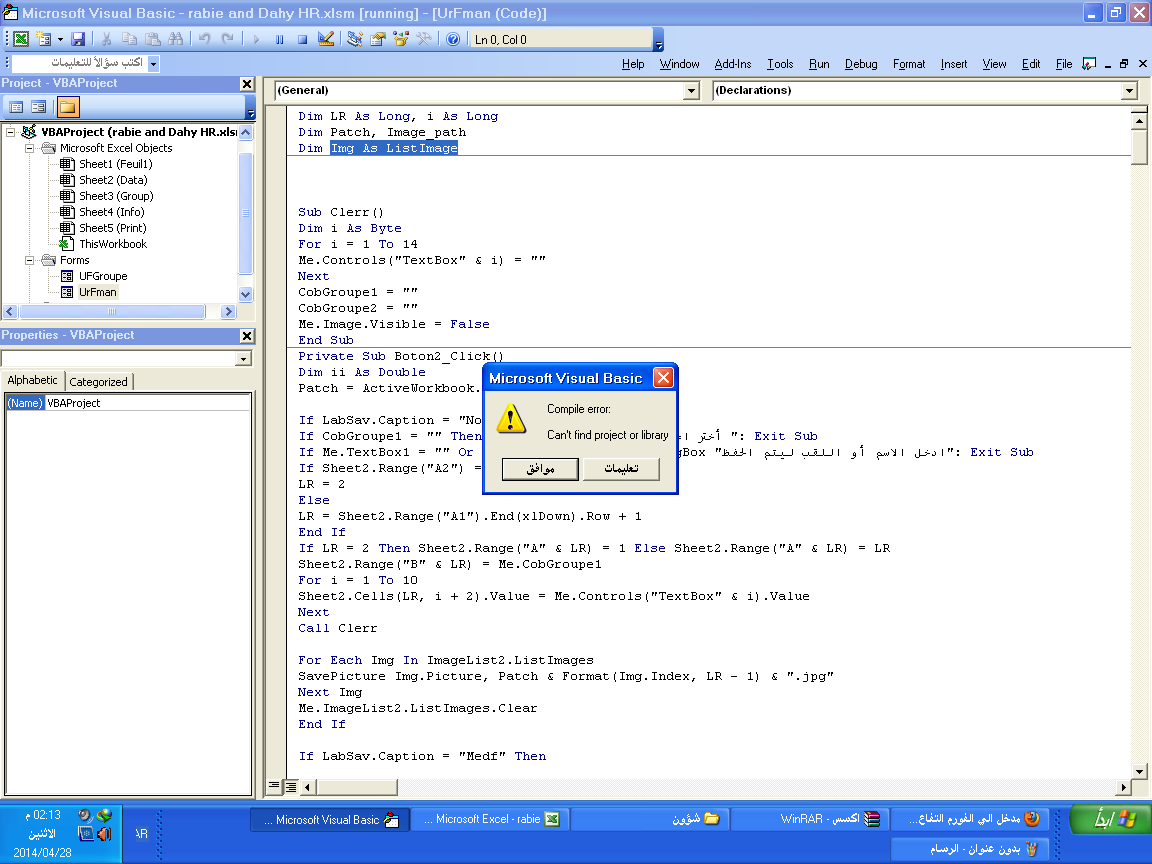Select Sheet1 (Feuil1) in project tree
Viewport: 1152px width, 864px height.
(115, 164)
